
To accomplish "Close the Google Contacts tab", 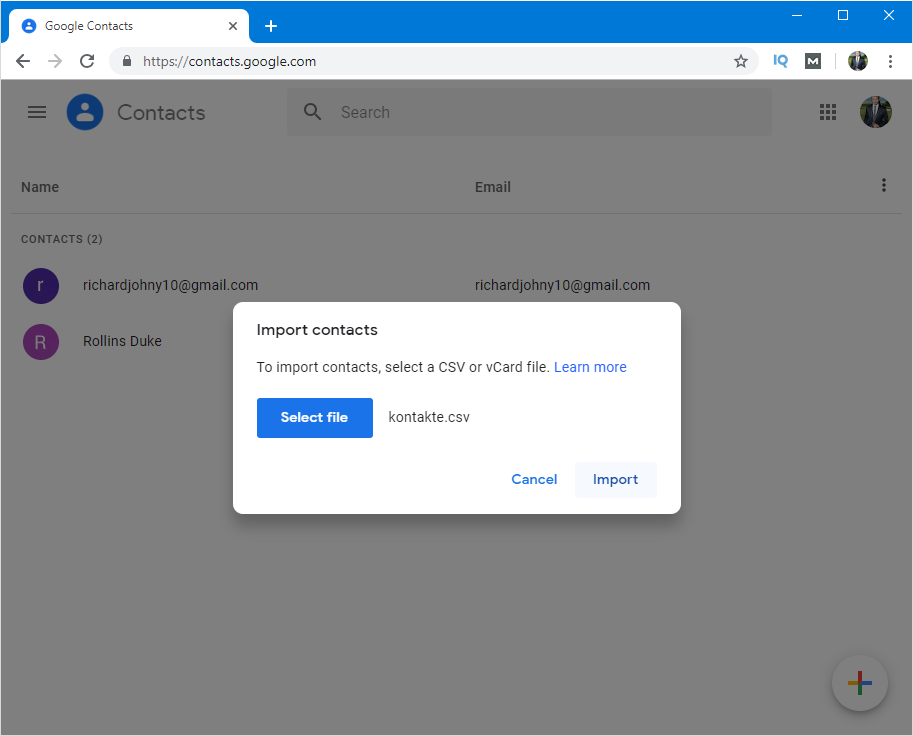I will 233,26.
